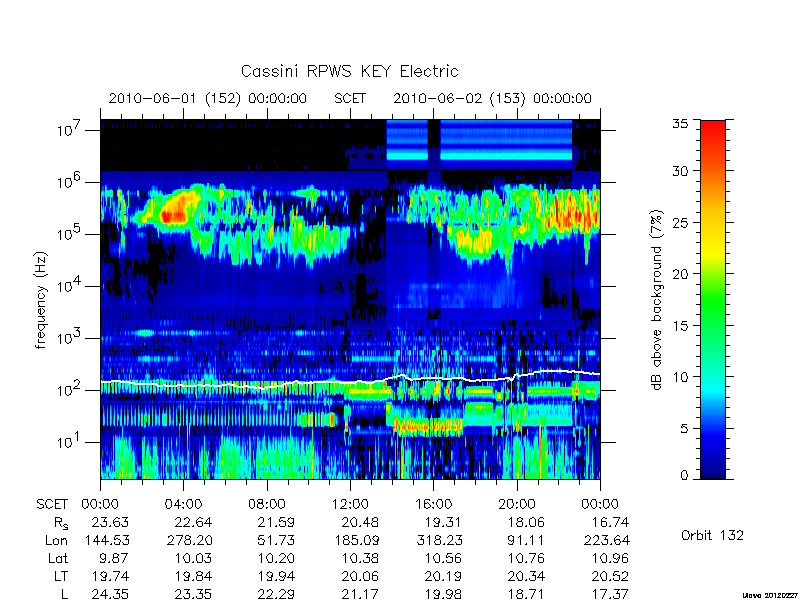Click the 10^5 frequency axis label

pos(70,234)
